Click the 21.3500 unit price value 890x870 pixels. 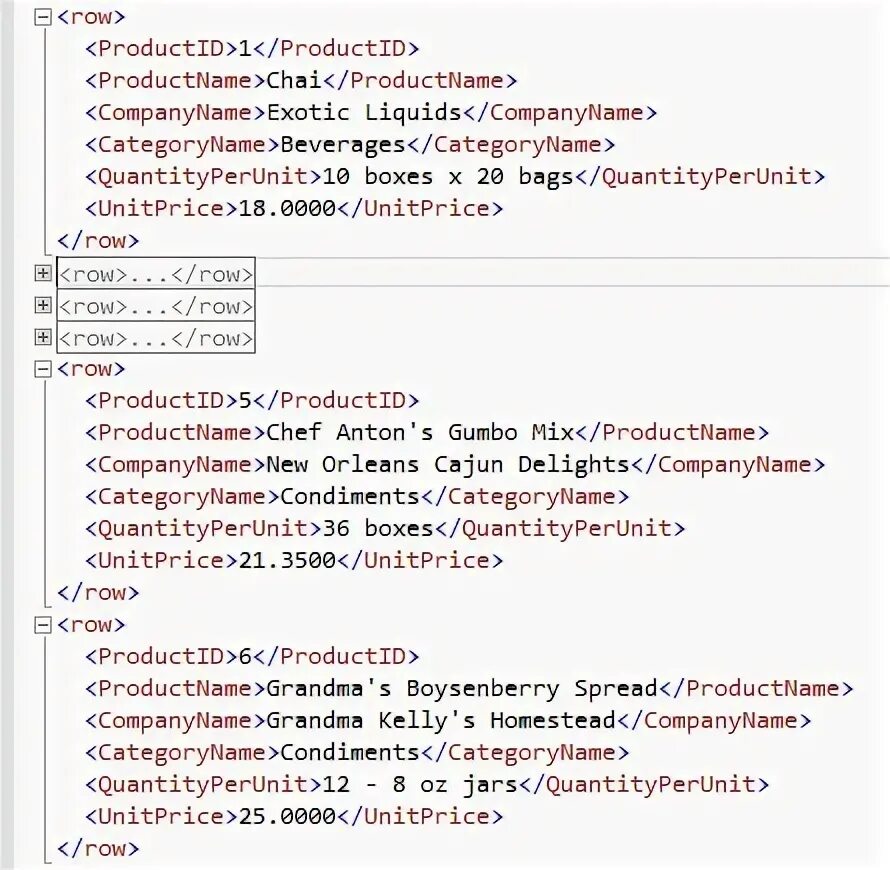[x=287, y=561]
